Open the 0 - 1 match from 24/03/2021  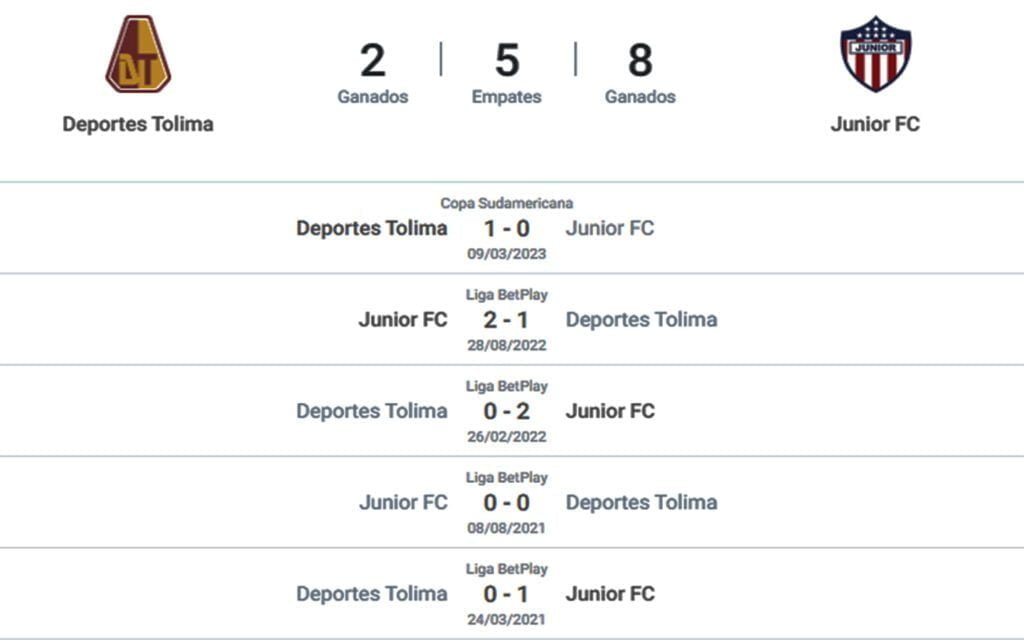click(x=507, y=594)
